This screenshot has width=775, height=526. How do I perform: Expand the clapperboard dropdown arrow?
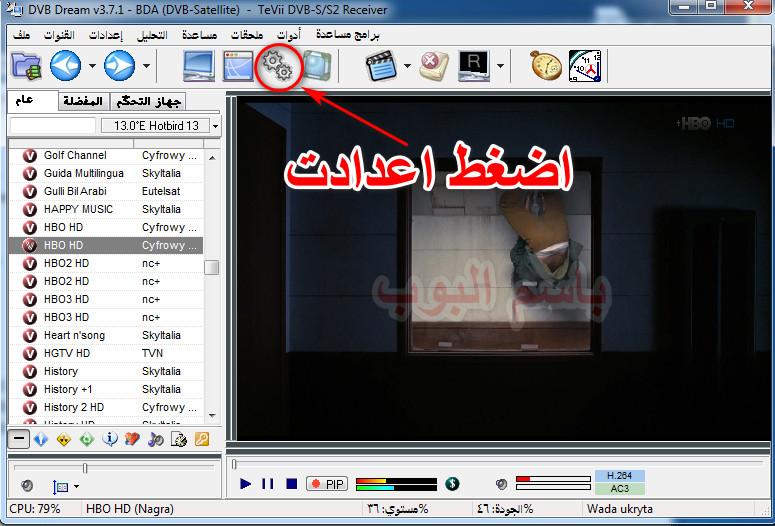[407, 66]
